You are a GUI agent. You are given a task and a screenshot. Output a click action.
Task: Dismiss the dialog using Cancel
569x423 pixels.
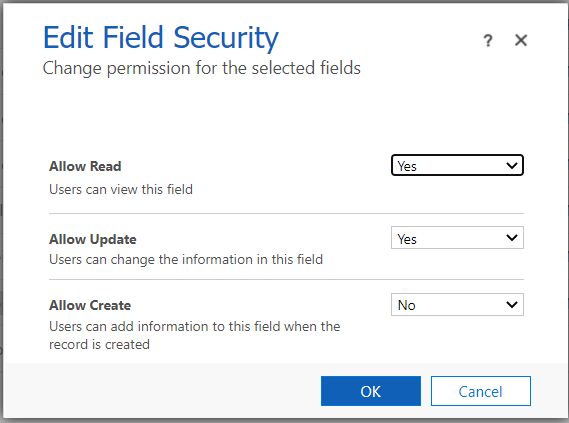[x=481, y=391]
